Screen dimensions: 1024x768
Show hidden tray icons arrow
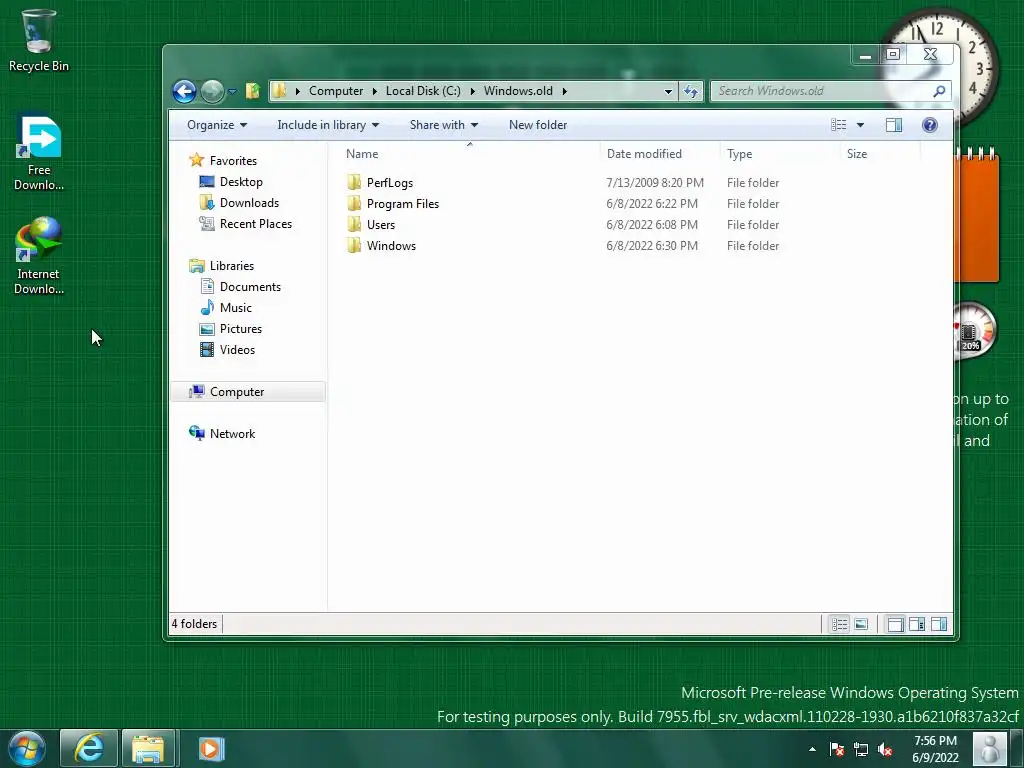click(812, 749)
